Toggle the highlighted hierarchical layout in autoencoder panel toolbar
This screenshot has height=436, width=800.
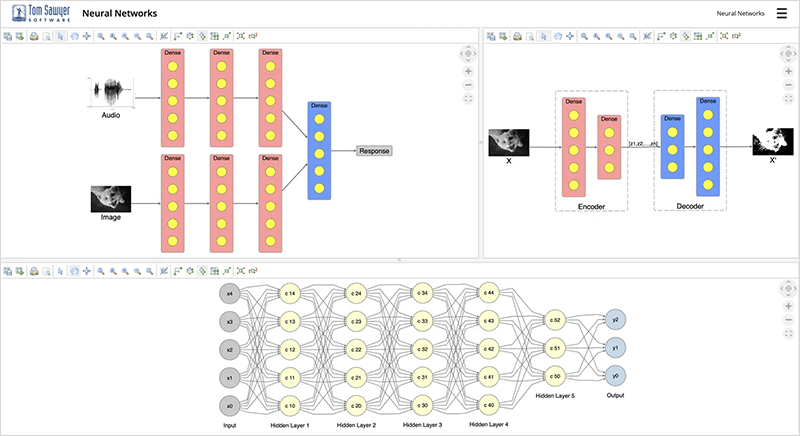click(686, 36)
